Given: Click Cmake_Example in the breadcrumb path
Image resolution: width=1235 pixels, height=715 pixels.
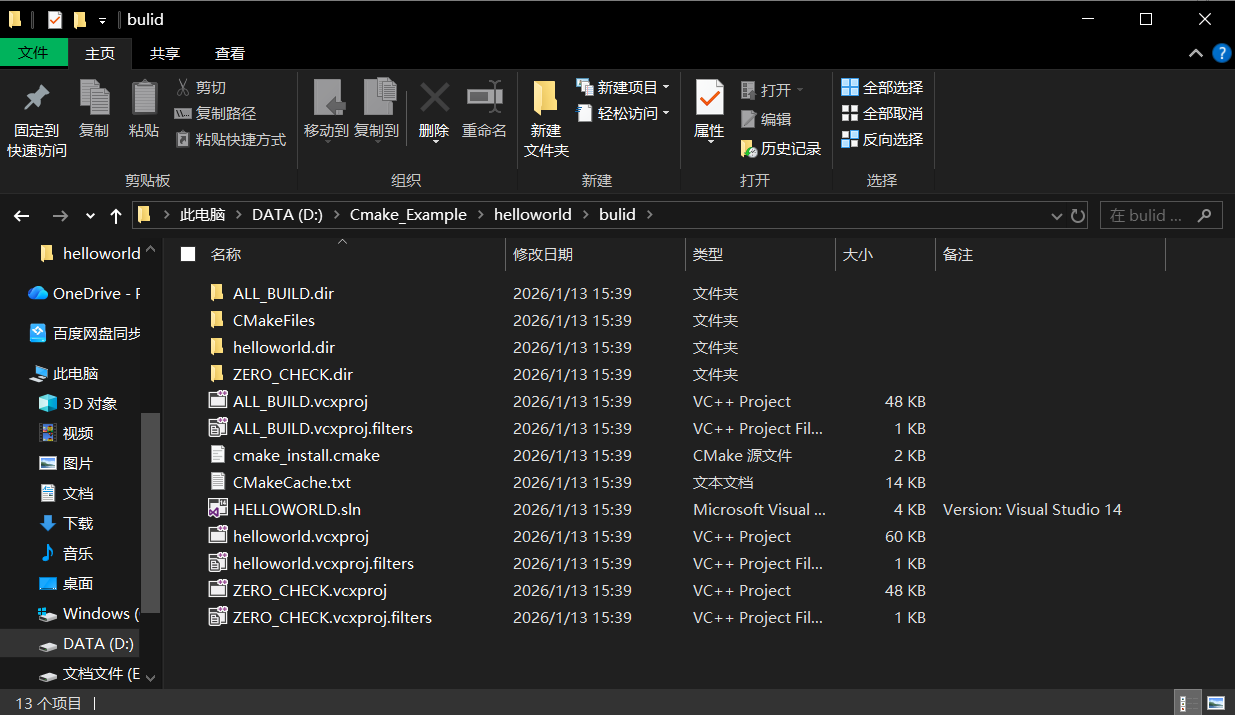Looking at the screenshot, I should tap(408, 215).
